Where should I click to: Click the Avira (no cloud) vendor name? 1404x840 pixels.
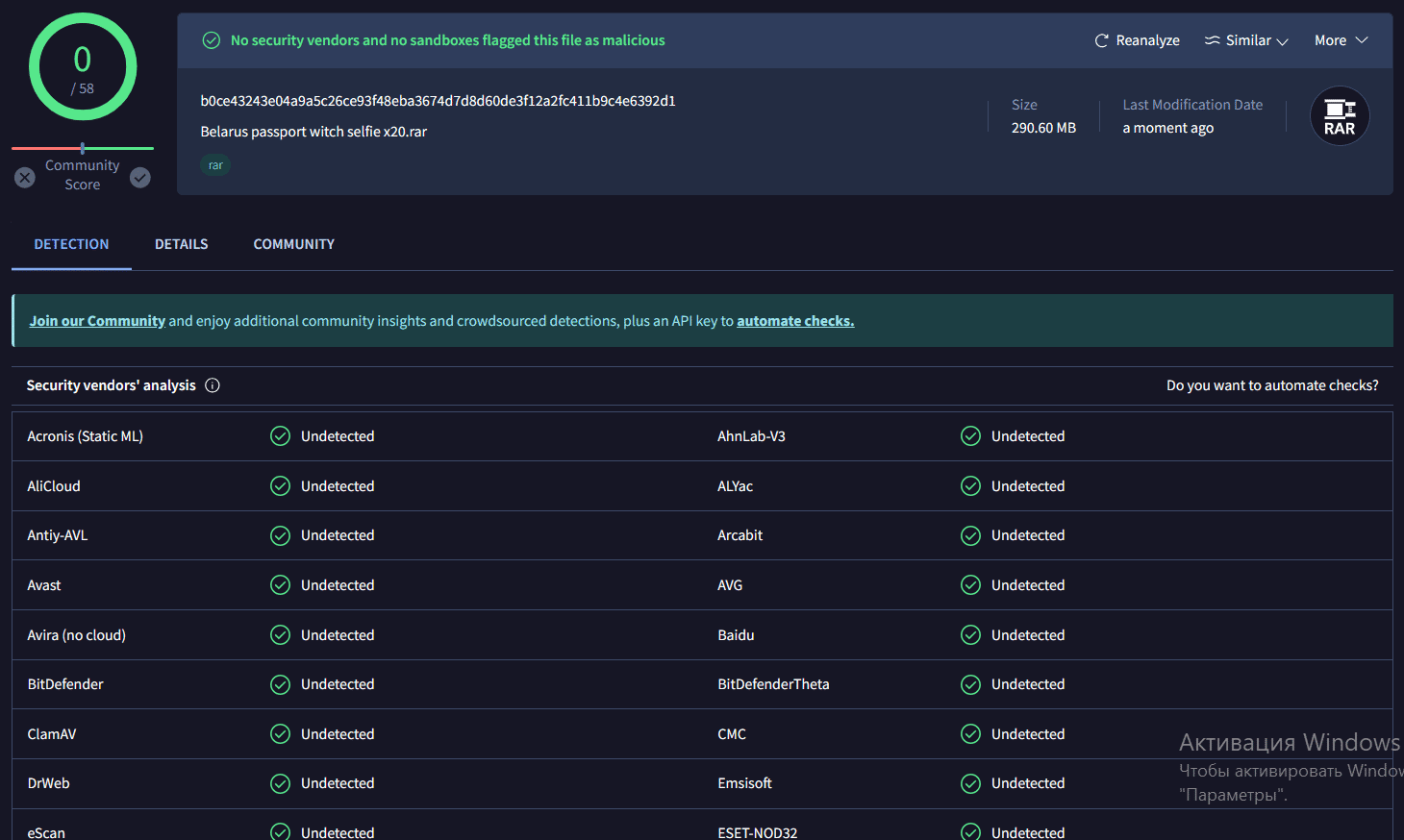click(76, 635)
